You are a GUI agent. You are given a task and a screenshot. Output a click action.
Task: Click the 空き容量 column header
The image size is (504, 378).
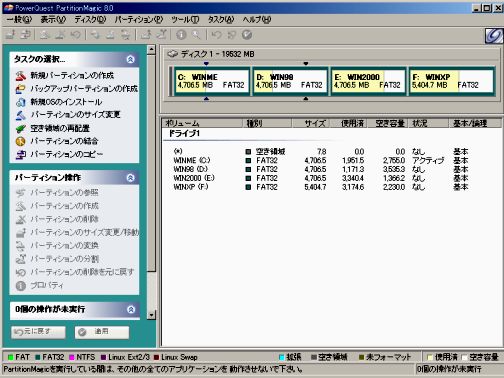tap(388, 123)
